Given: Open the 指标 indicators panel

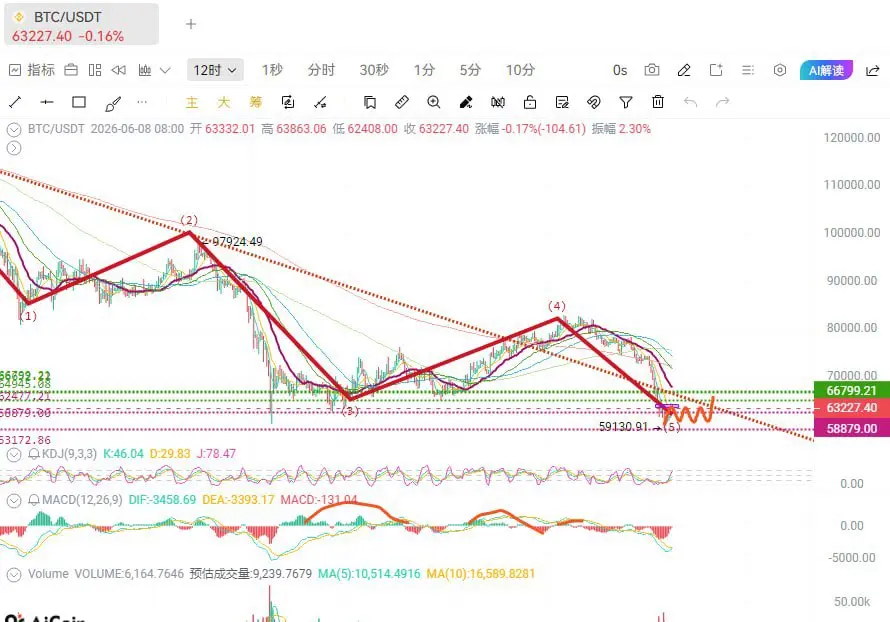Looking at the screenshot, I should 32,70.
